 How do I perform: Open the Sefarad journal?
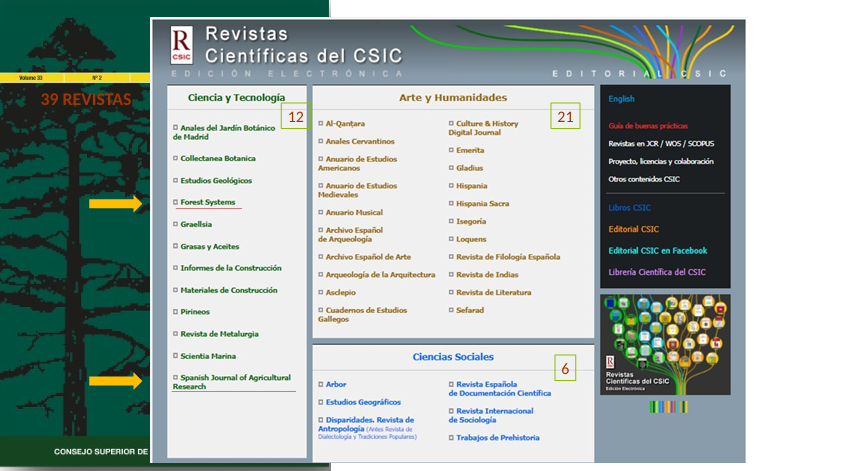coord(469,310)
